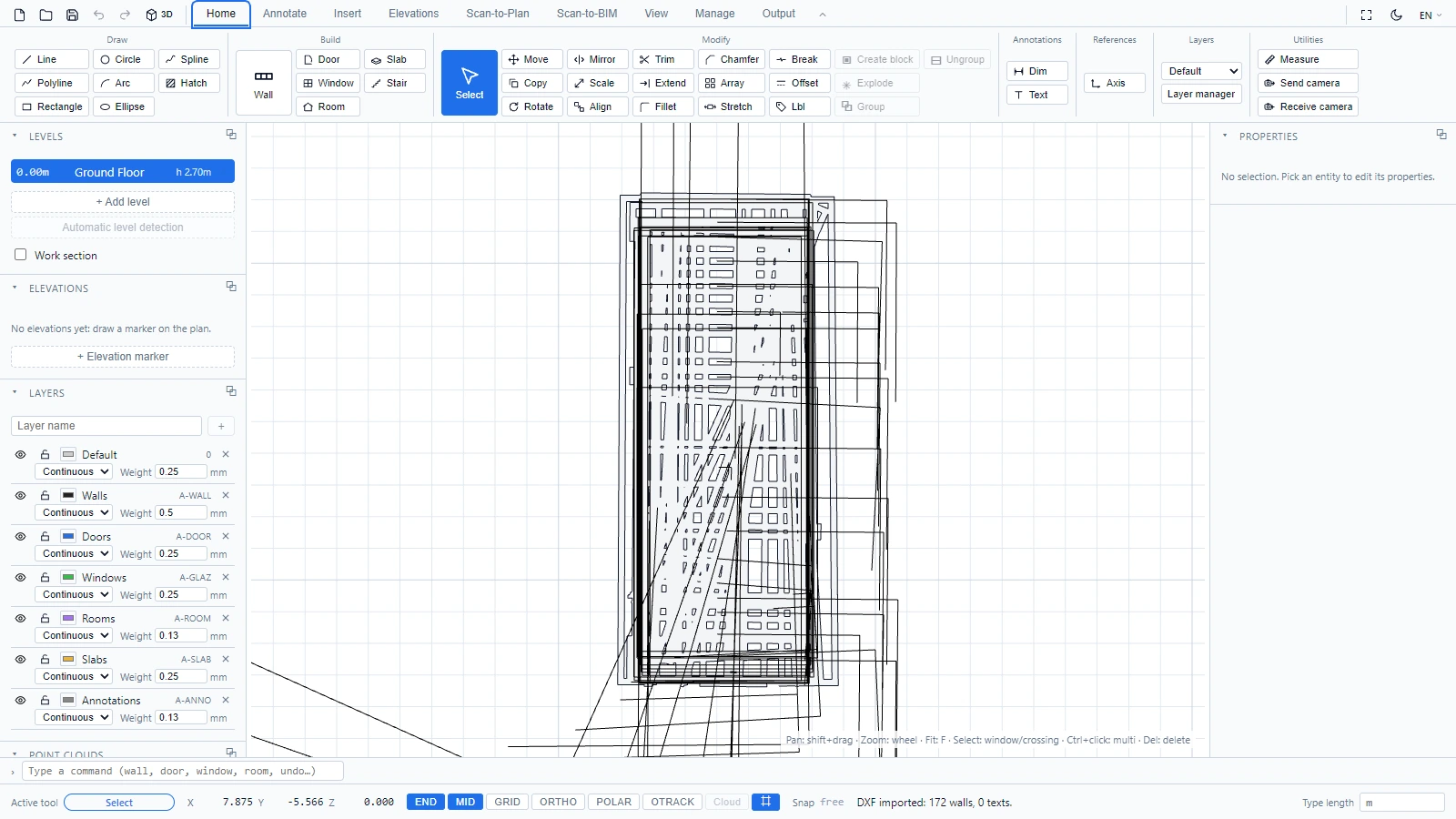Select the Polyline tool
Image resolution: width=1456 pixels, height=819 pixels.
tap(52, 83)
